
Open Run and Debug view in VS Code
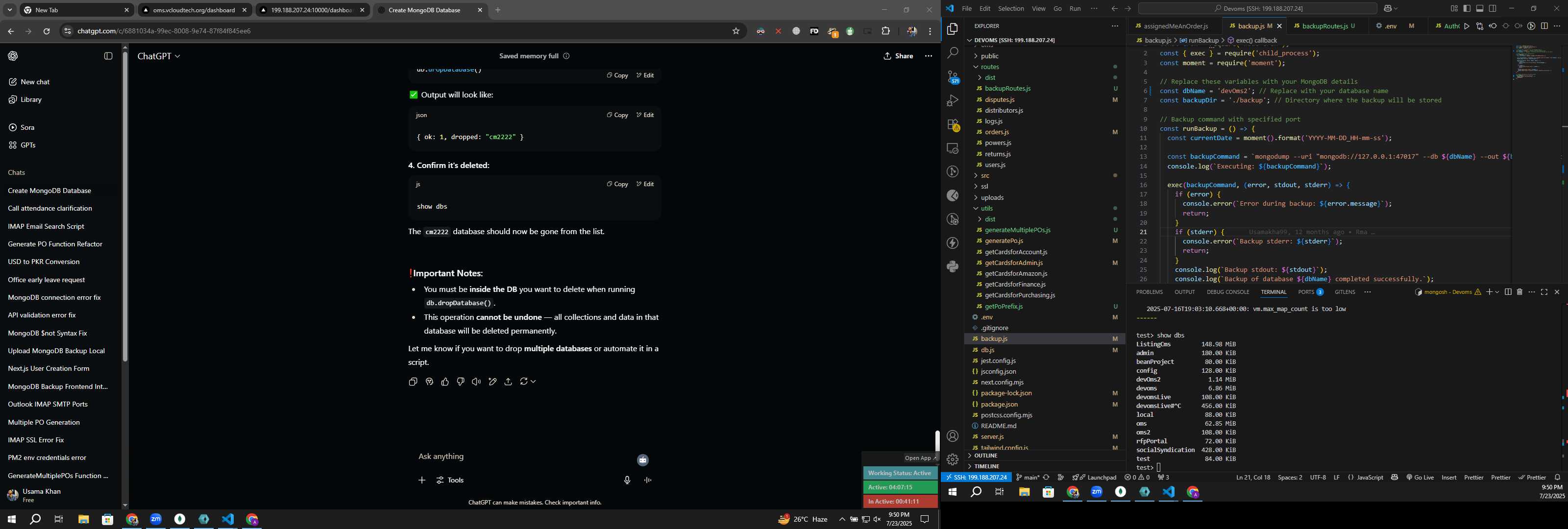953,100
